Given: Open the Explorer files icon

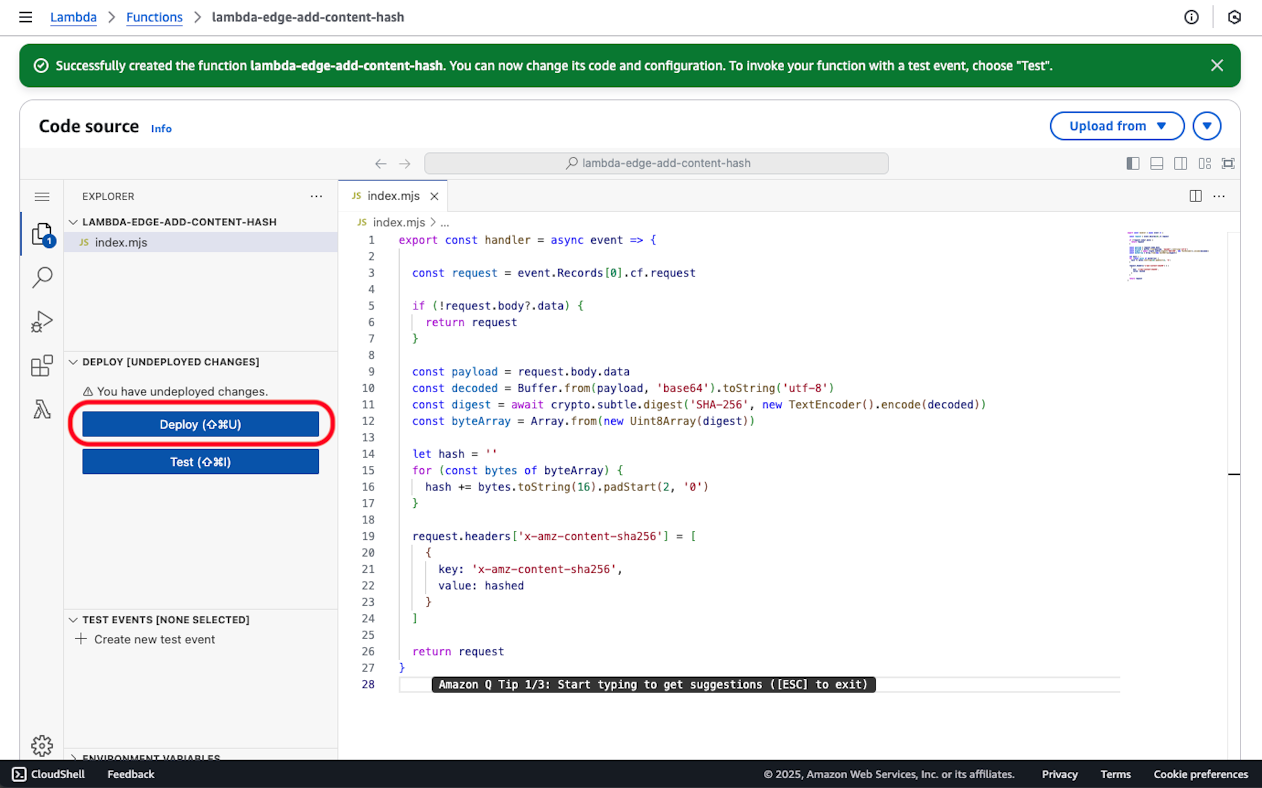Looking at the screenshot, I should [42, 234].
